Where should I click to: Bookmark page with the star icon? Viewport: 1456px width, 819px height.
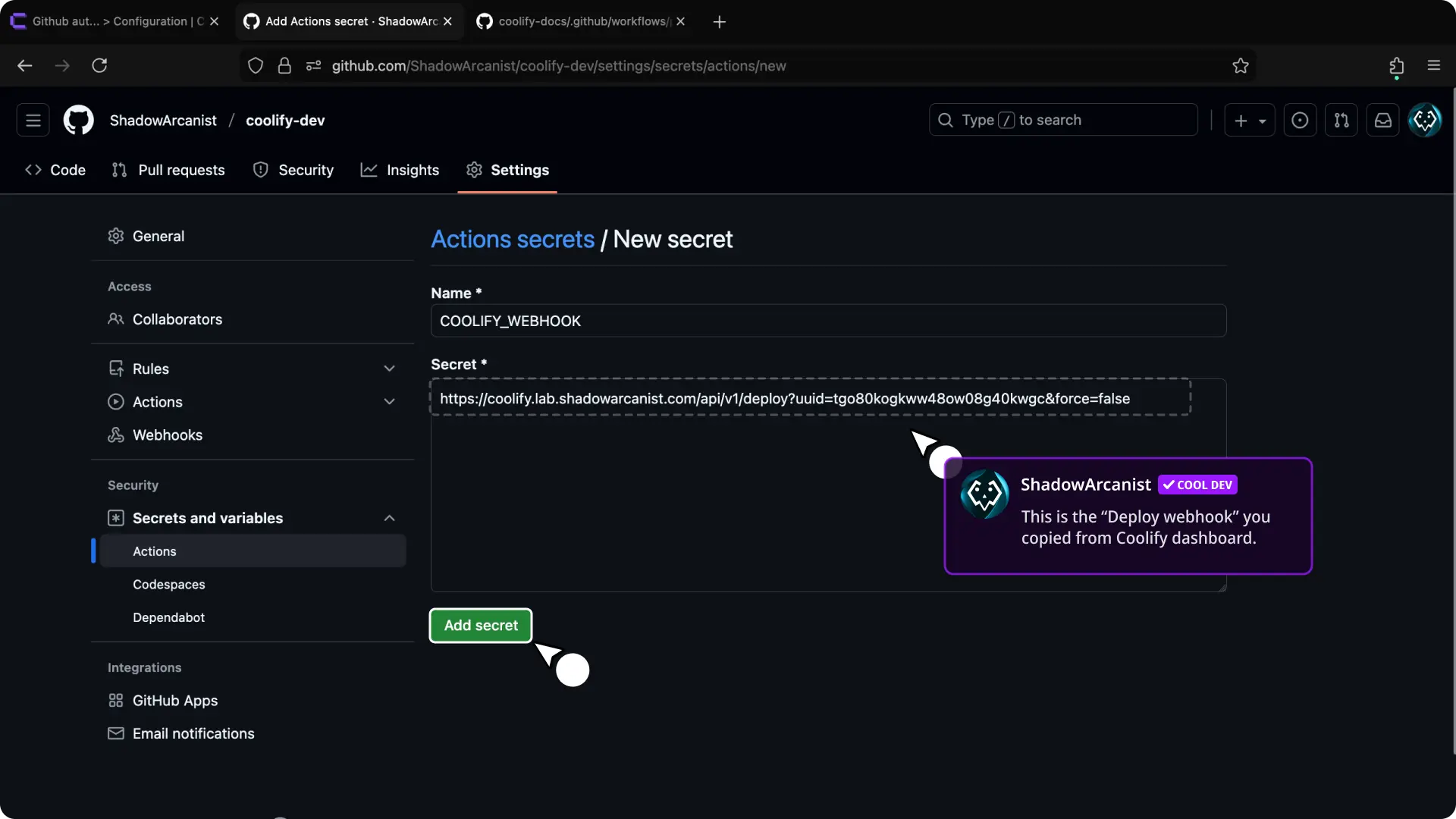pos(1240,66)
